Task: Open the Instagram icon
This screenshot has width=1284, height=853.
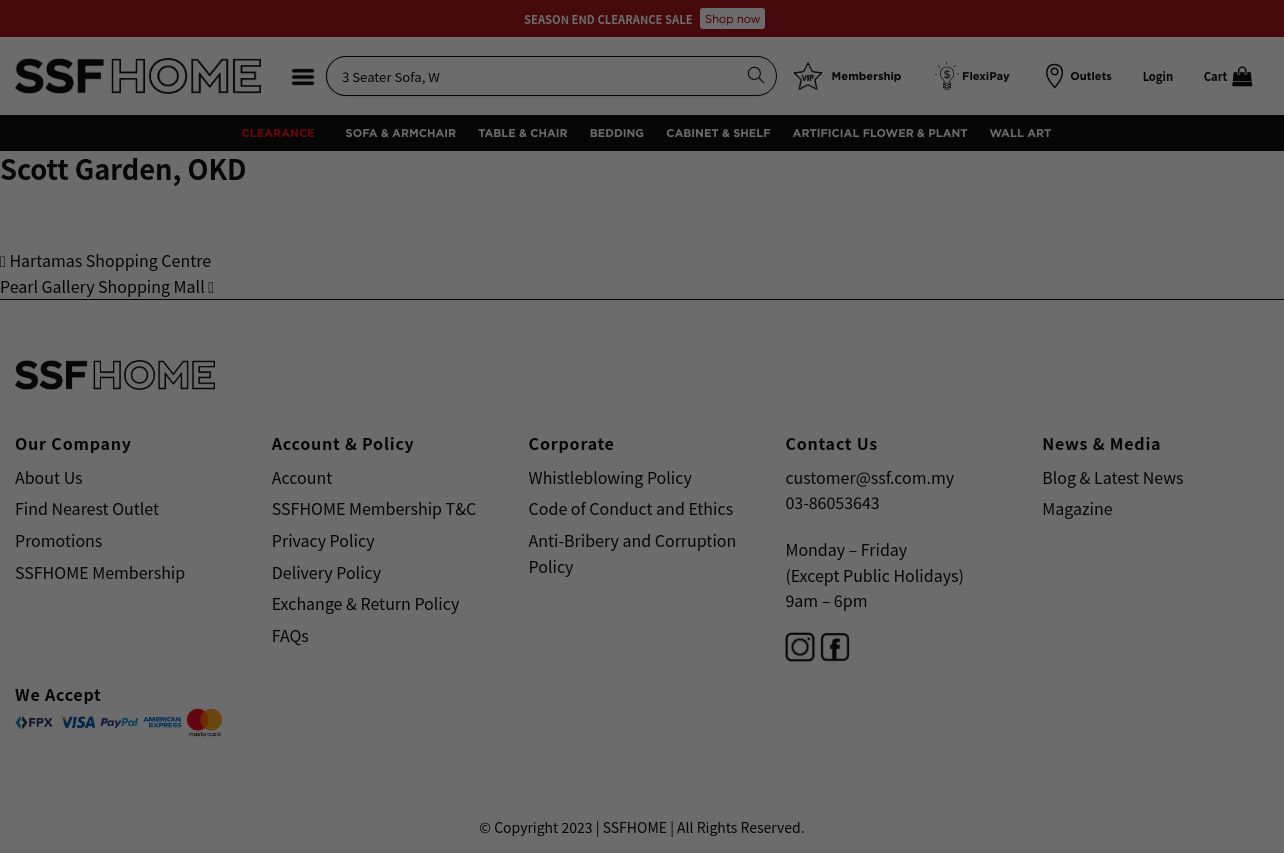Action: [800, 647]
